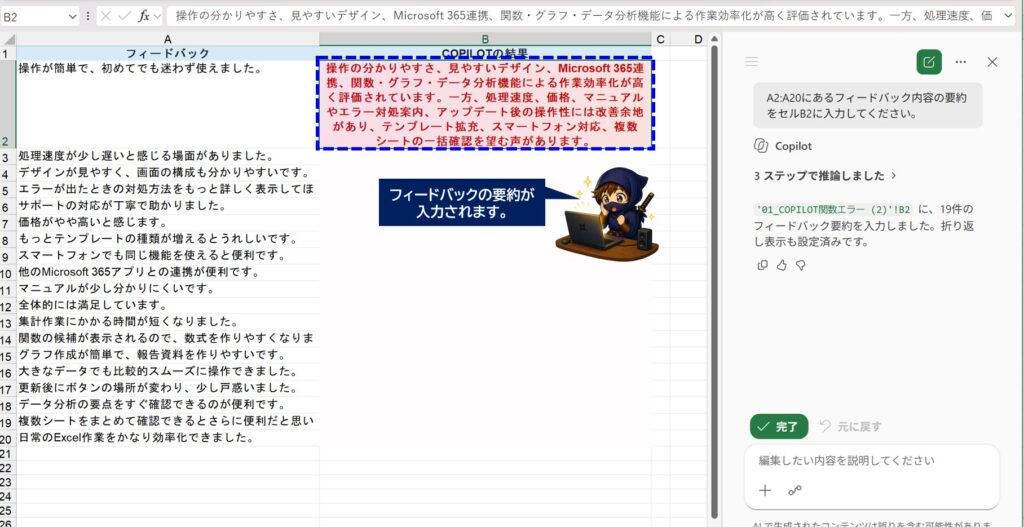Select cell デザインが見やすく、画面の構成も分かりやすいです。
Viewport: 1024px width, 527px height.
pyautogui.click(x=168, y=173)
